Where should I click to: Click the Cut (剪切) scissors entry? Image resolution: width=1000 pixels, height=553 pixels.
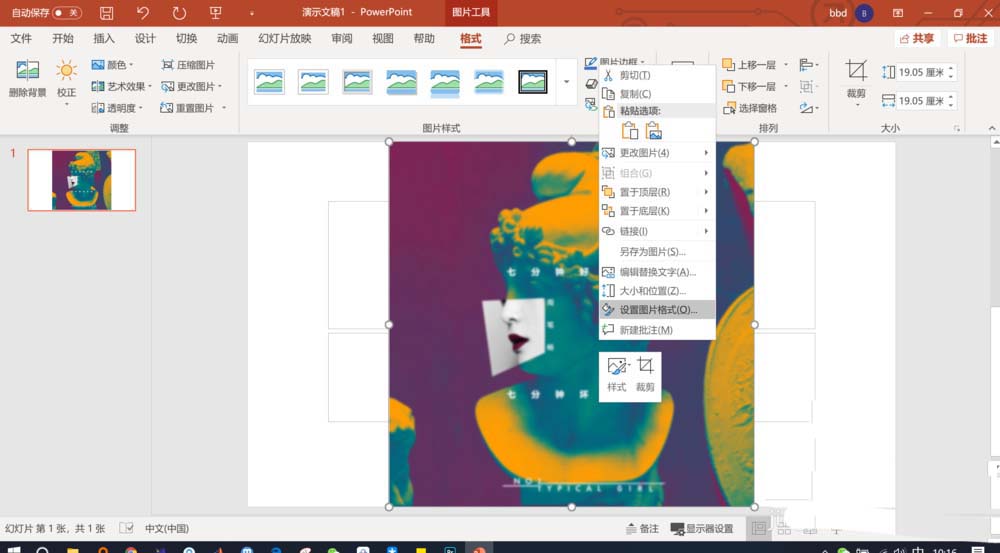[x=657, y=75]
